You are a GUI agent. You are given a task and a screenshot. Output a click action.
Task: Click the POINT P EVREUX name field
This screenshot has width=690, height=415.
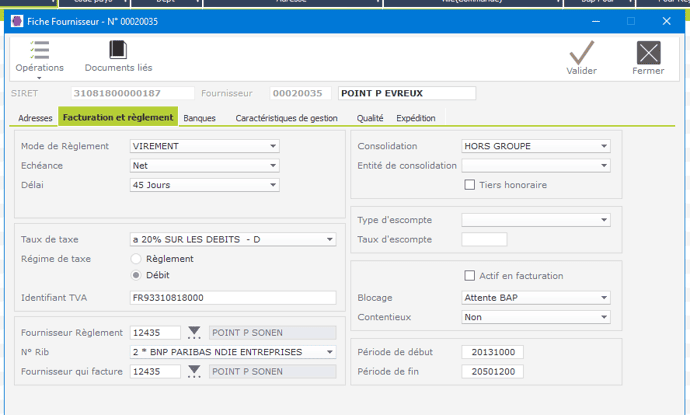[407, 93]
